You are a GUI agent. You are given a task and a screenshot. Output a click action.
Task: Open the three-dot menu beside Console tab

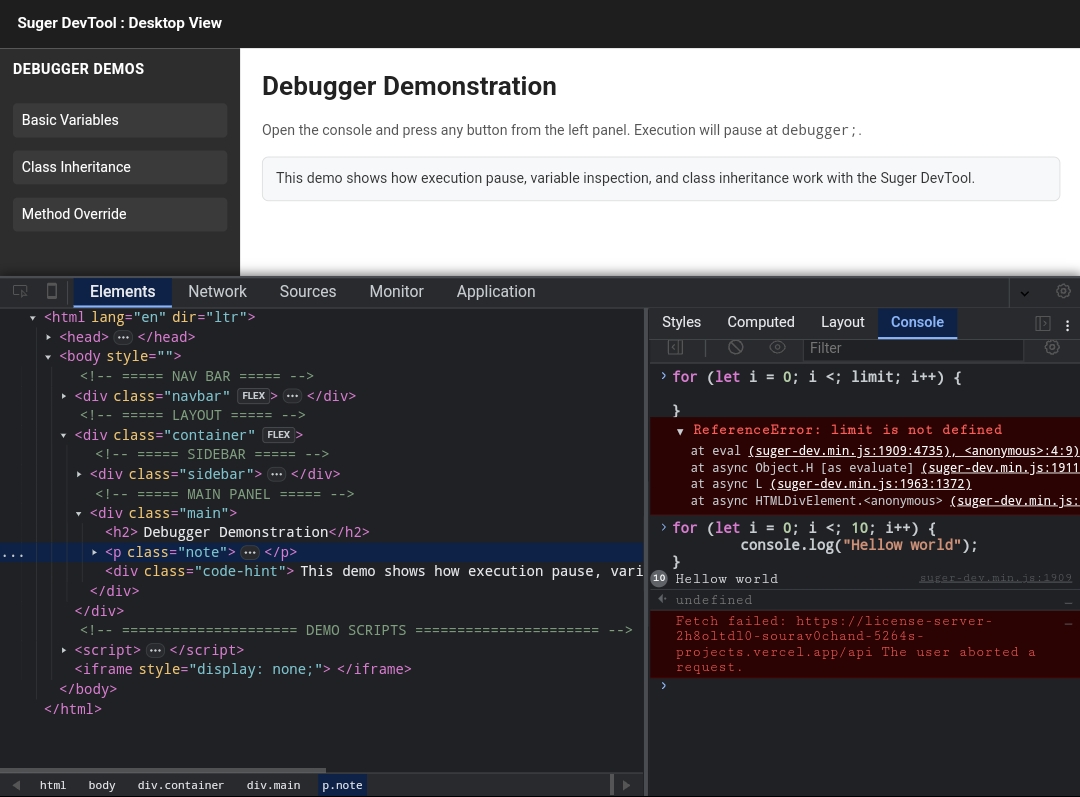(x=1068, y=325)
